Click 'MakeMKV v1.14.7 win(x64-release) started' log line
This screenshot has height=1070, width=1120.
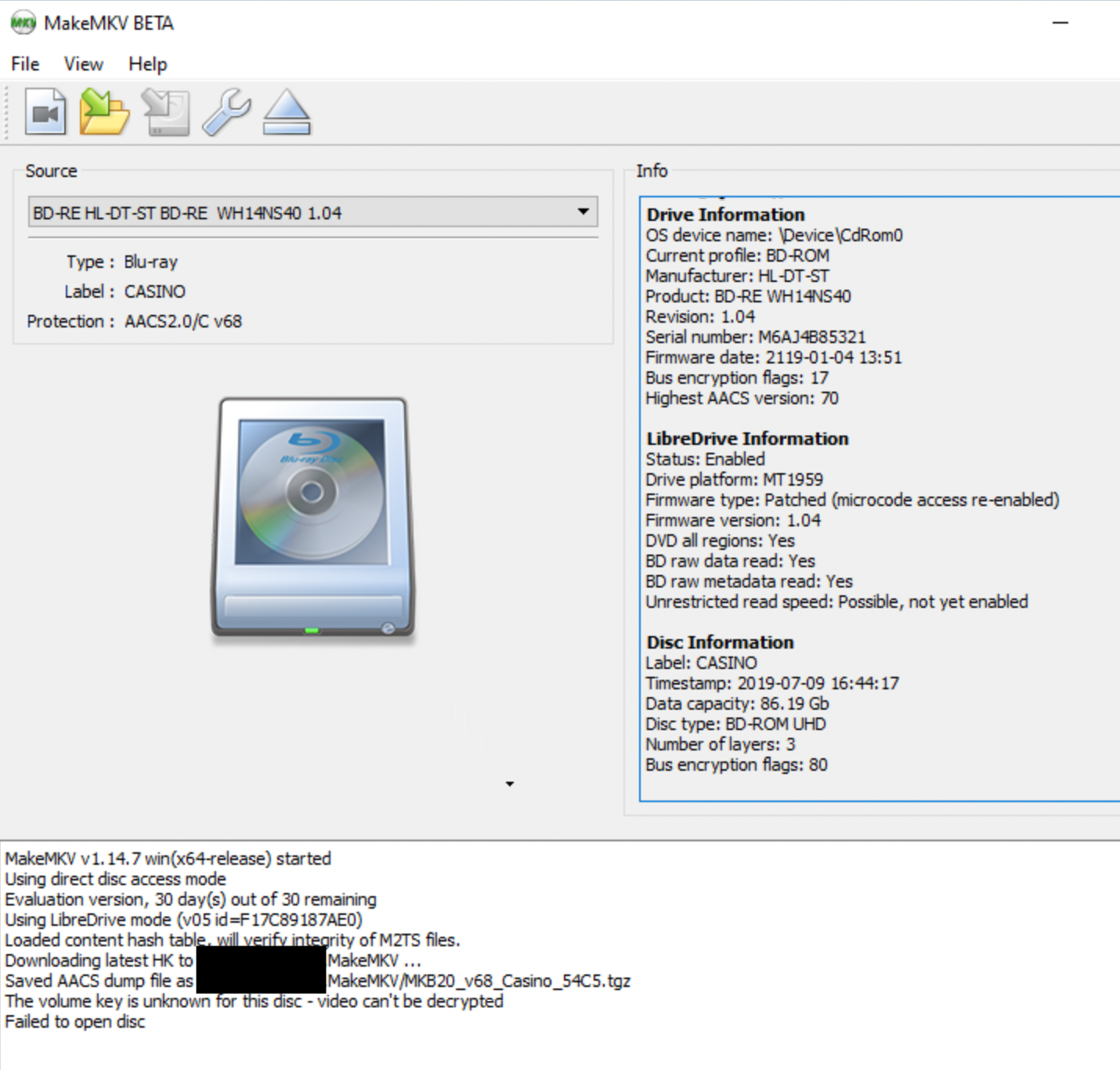point(168,859)
